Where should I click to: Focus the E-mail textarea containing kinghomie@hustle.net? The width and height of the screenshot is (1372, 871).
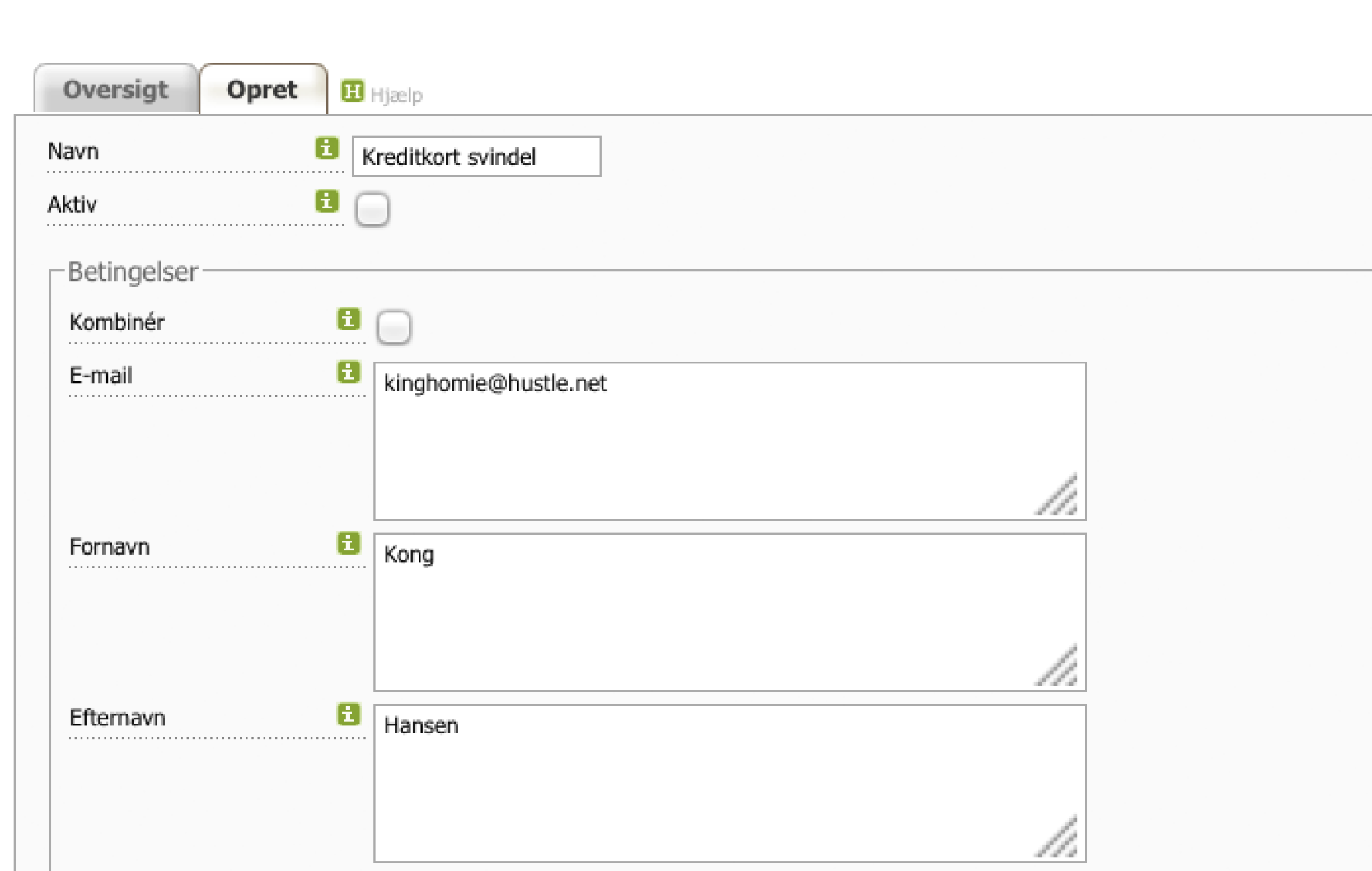coord(730,441)
